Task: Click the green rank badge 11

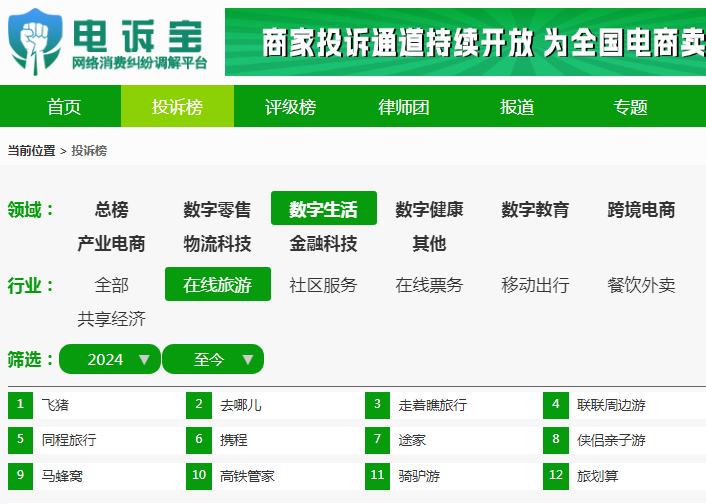Action: point(377,476)
